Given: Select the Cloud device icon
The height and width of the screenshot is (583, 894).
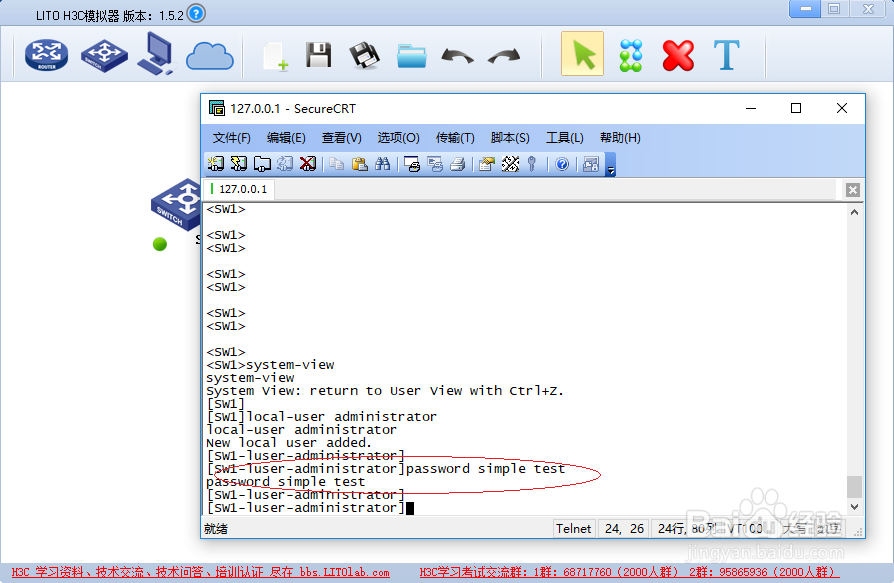Looking at the screenshot, I should [x=209, y=56].
